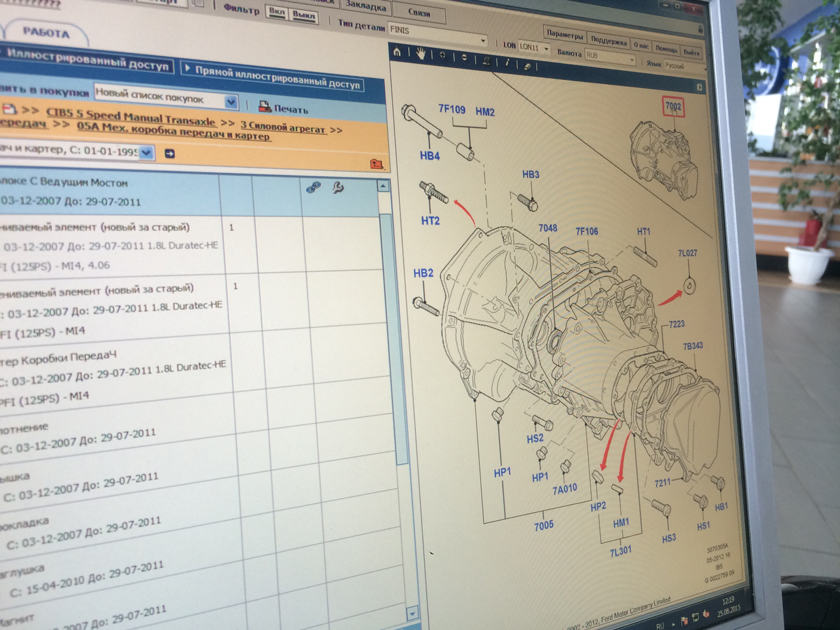This screenshot has width=840, height=630.
Task: Click the scroll down arrow of parts list
Action: 412,613
